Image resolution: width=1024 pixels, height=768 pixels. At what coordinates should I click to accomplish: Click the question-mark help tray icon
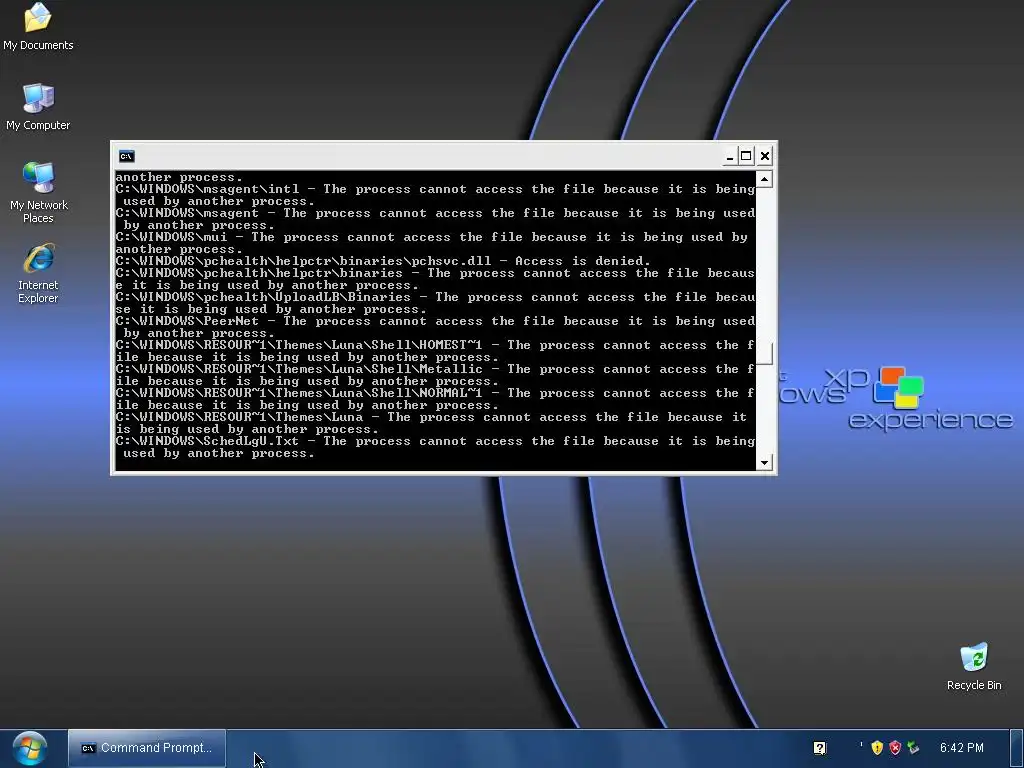pyautogui.click(x=820, y=748)
